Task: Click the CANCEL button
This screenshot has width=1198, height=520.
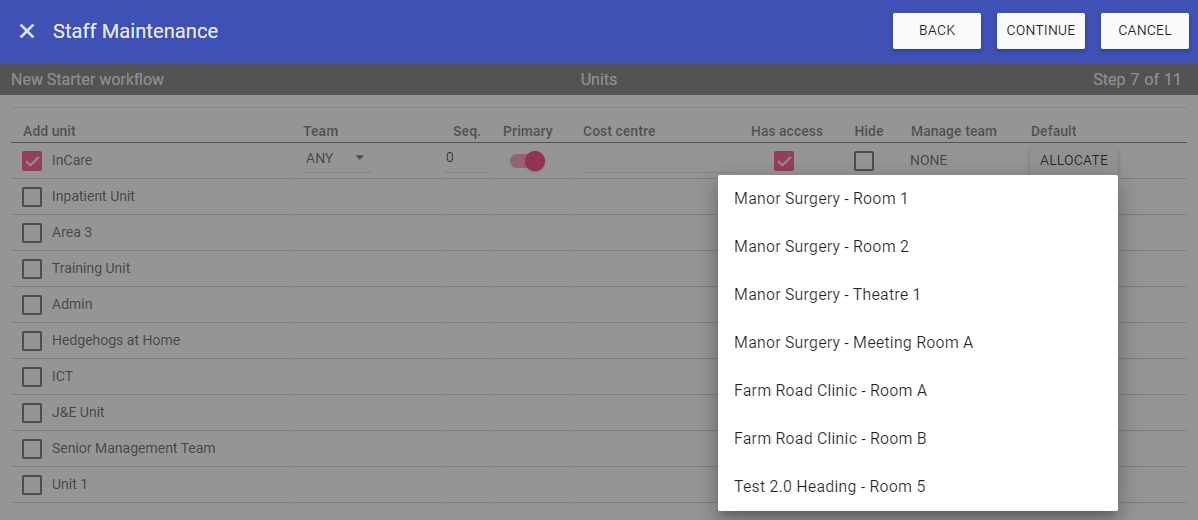Action: [x=1144, y=31]
